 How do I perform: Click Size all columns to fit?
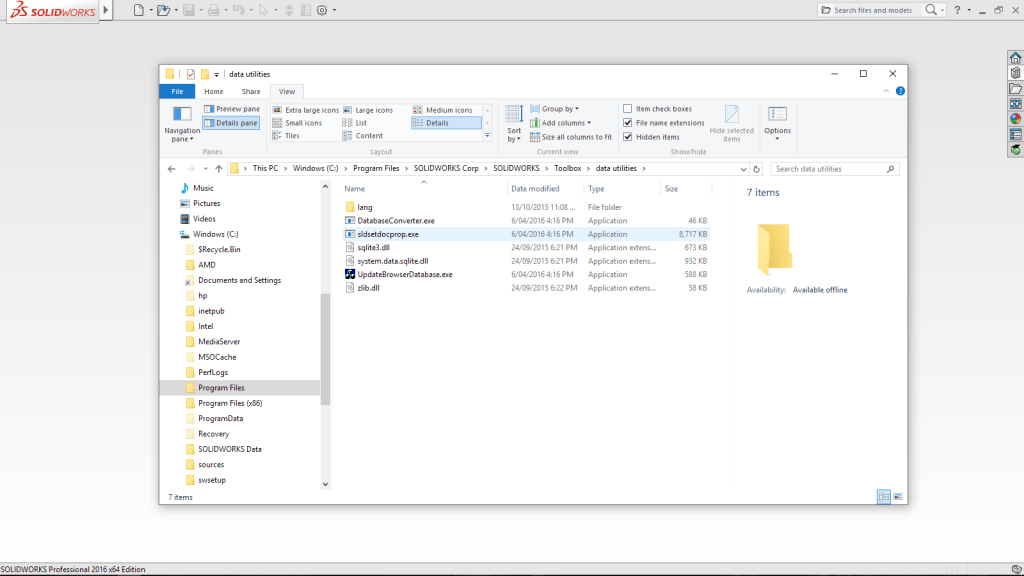(x=575, y=136)
